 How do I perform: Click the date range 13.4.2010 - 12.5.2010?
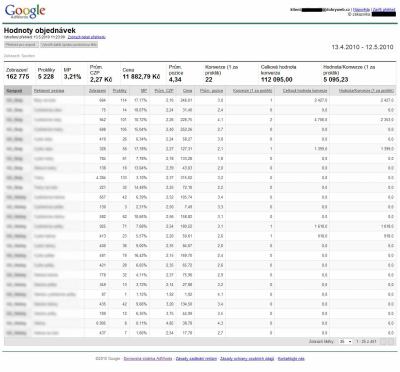point(362,47)
